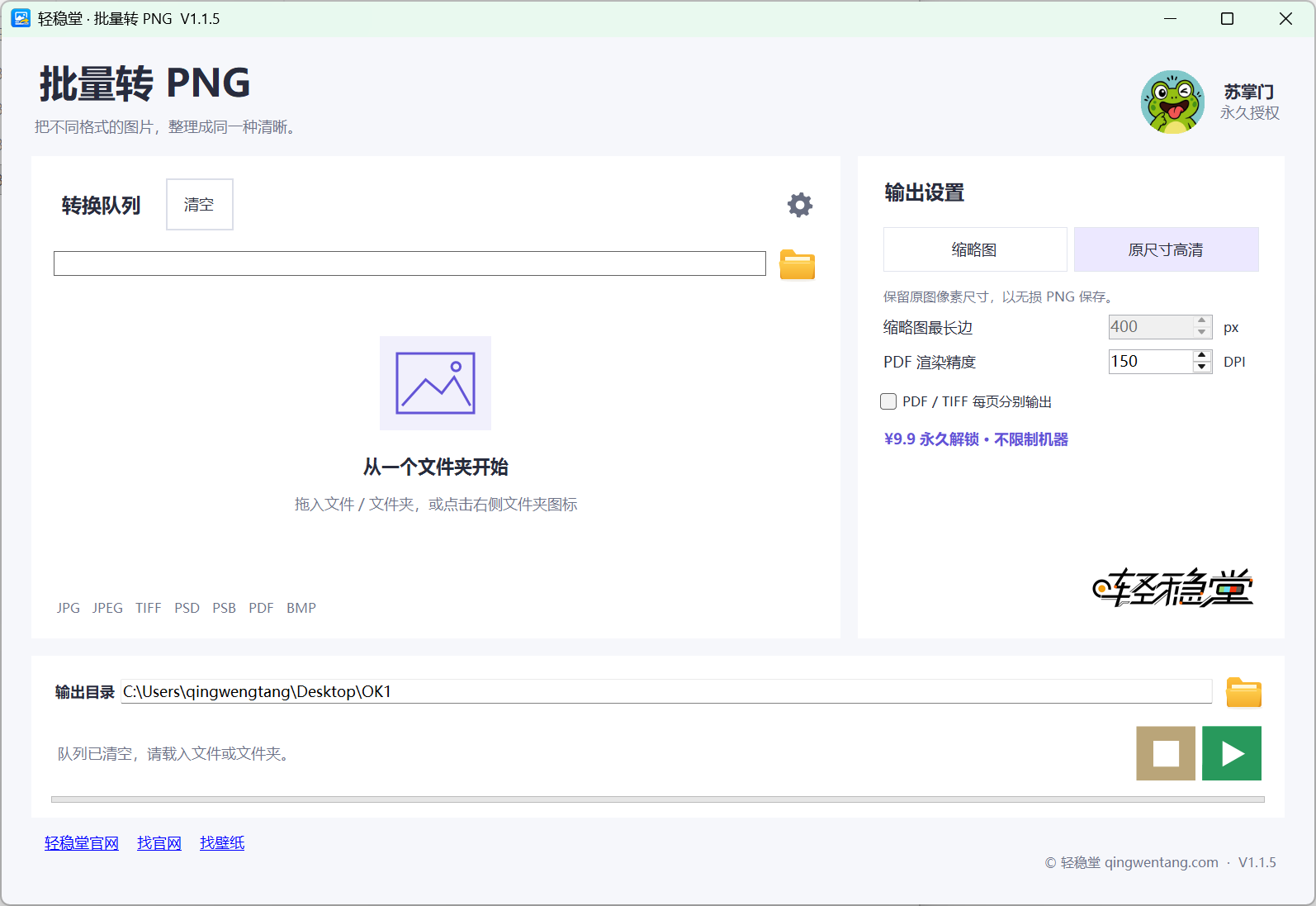Select the 原尺寸高清 output mode tab
1316x906 pixels.
point(1166,249)
